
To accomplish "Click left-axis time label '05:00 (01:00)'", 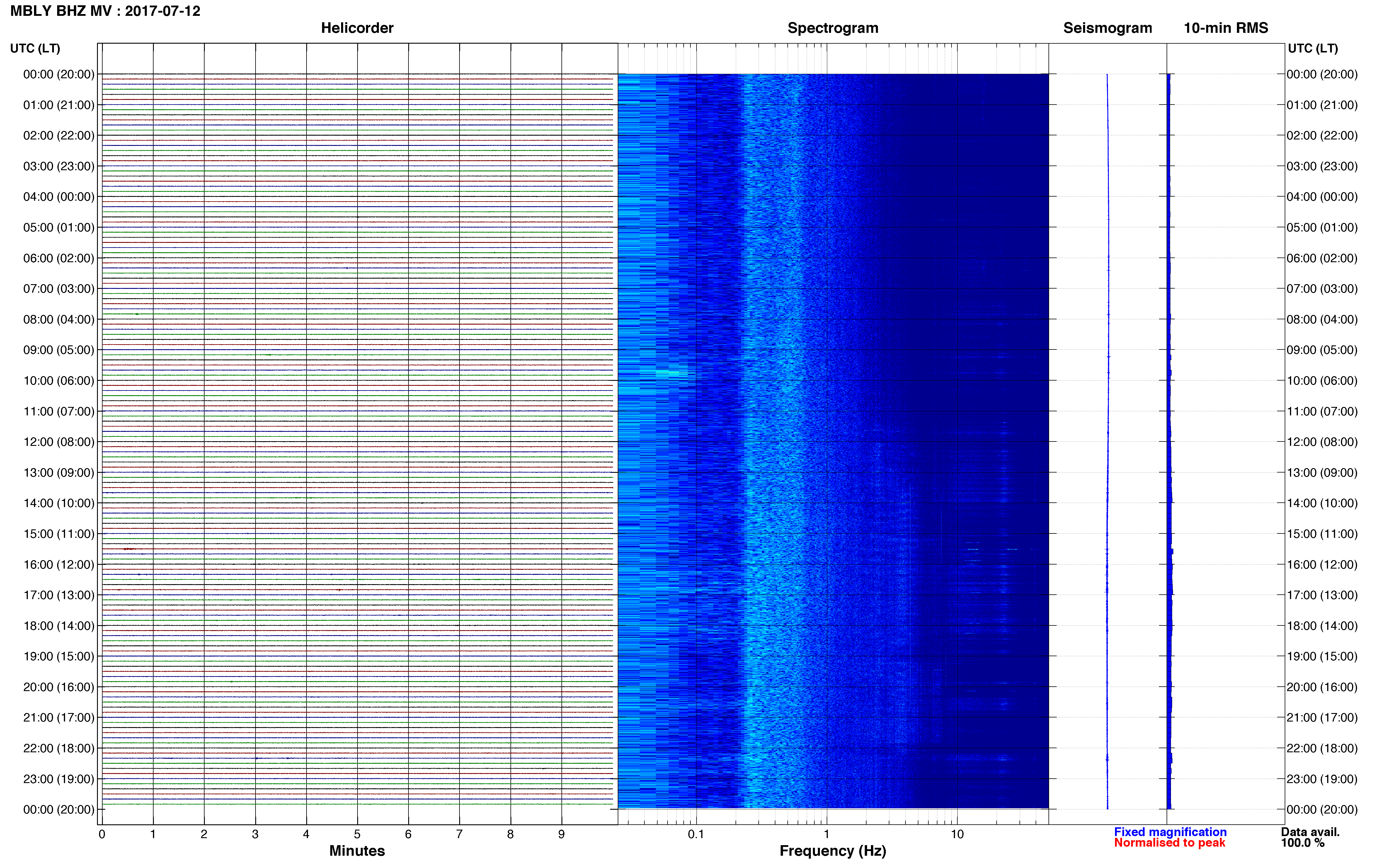I will tap(59, 227).
